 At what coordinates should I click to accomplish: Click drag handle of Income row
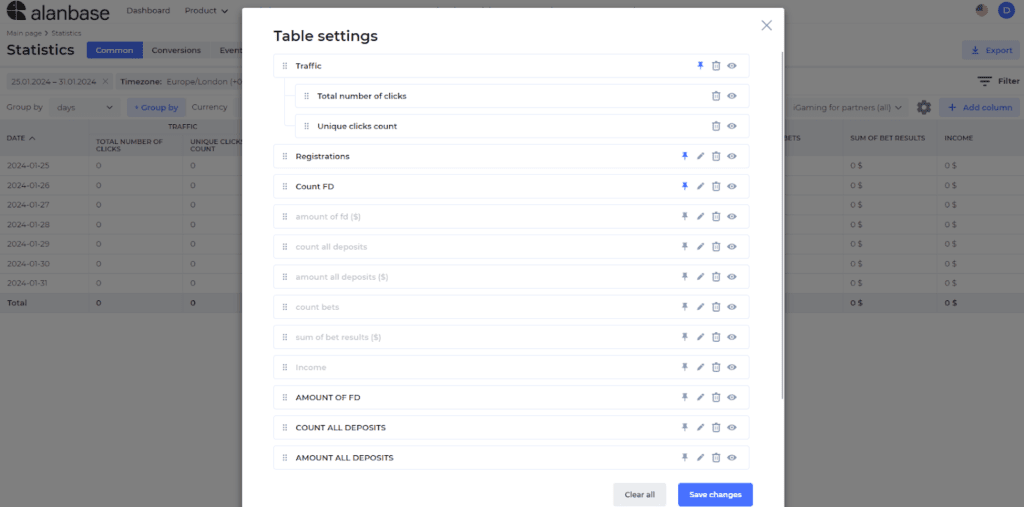(285, 367)
